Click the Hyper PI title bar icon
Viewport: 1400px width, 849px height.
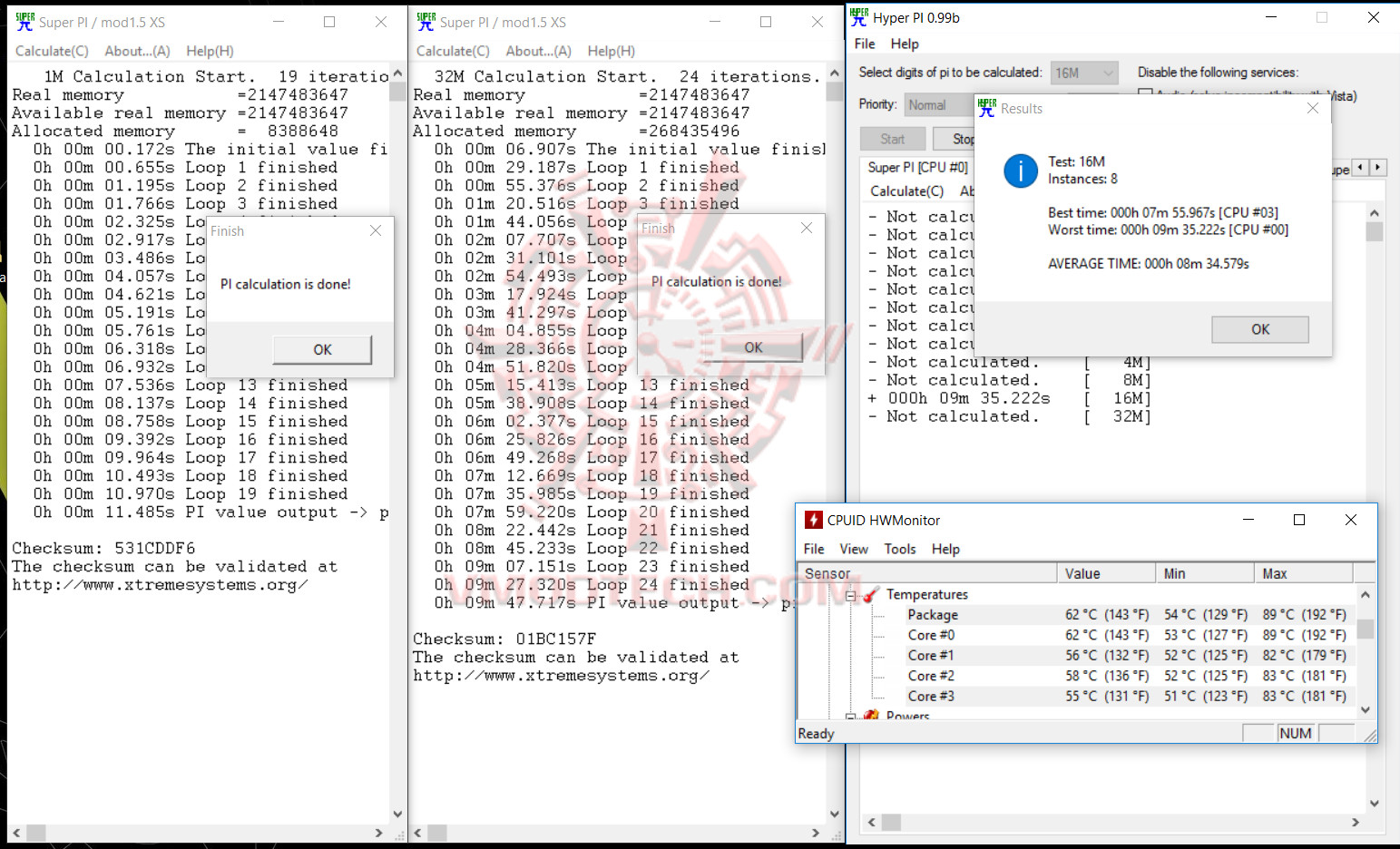point(859,17)
